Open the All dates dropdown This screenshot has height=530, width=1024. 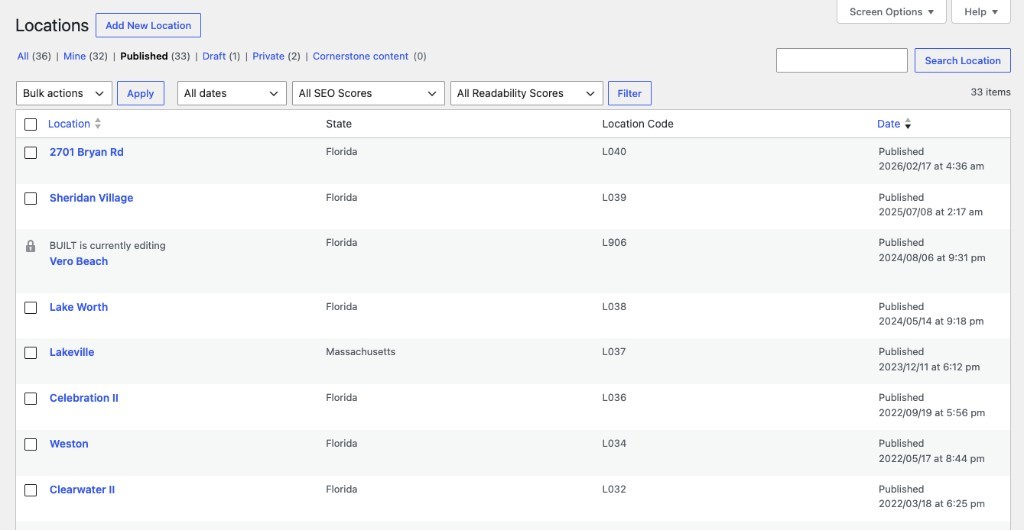tap(232, 93)
